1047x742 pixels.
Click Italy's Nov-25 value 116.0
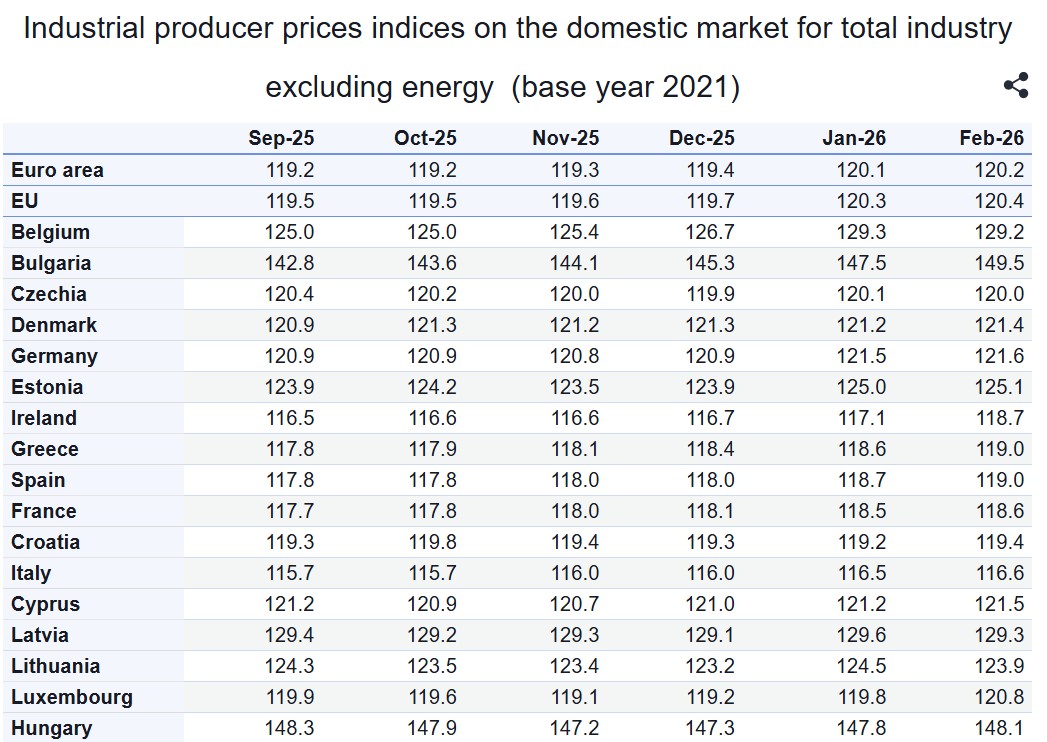[575, 573]
